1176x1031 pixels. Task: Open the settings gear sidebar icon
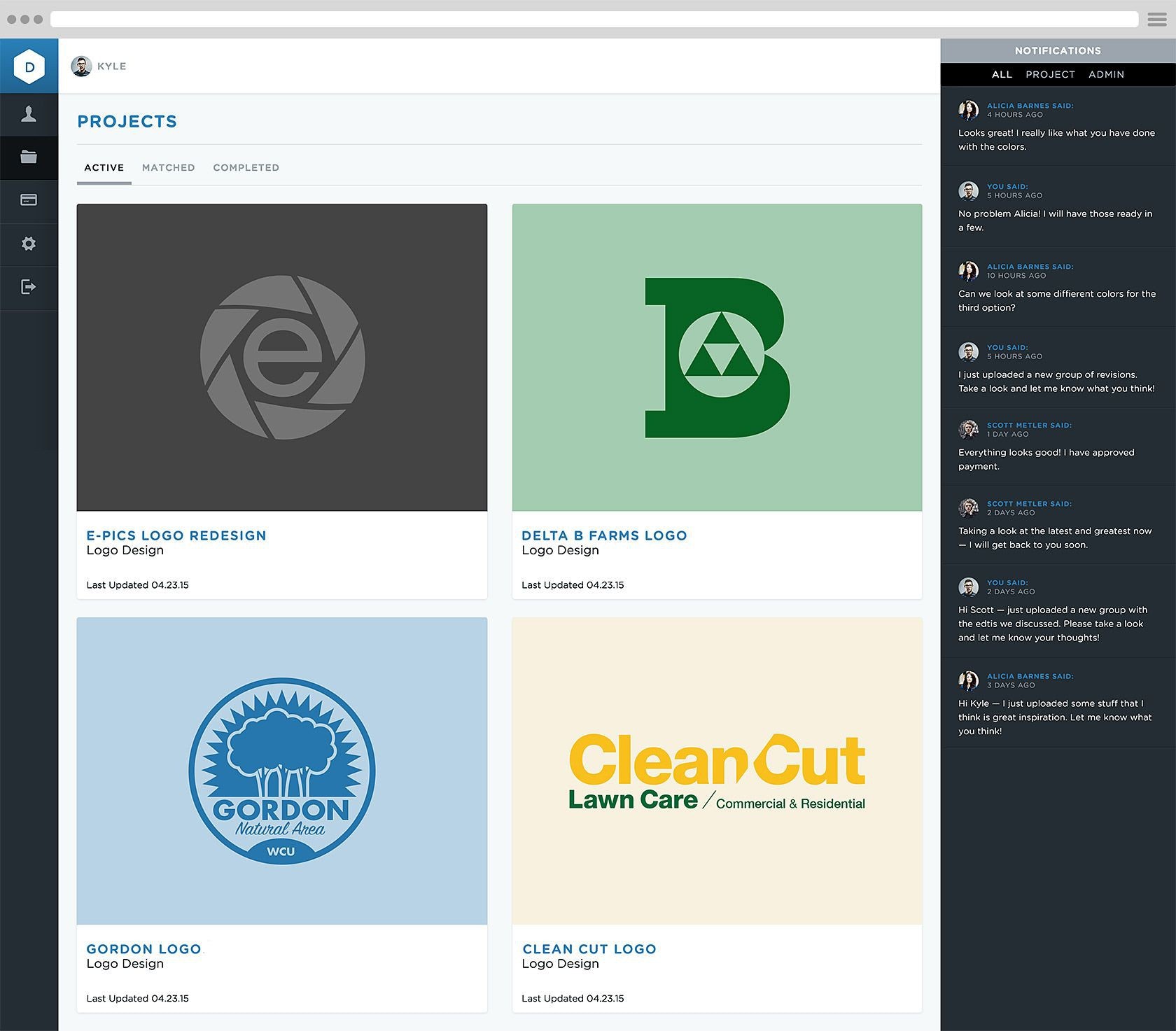(x=29, y=244)
